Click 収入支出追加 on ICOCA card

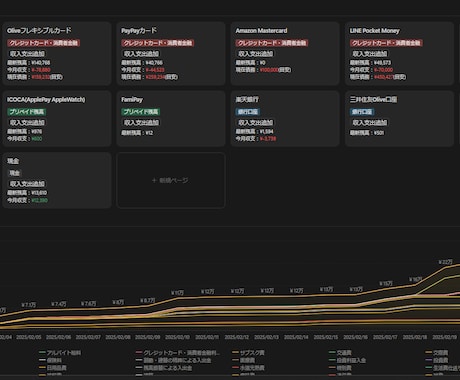(x=27, y=122)
